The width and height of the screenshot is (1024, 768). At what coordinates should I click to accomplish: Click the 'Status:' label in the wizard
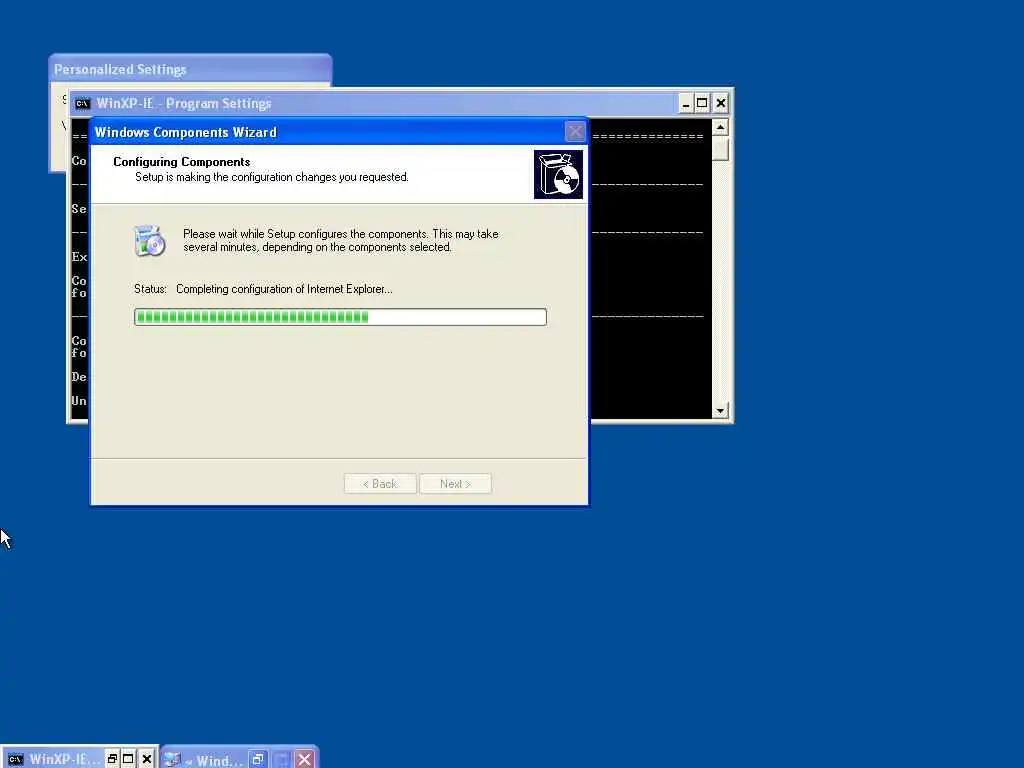point(150,289)
